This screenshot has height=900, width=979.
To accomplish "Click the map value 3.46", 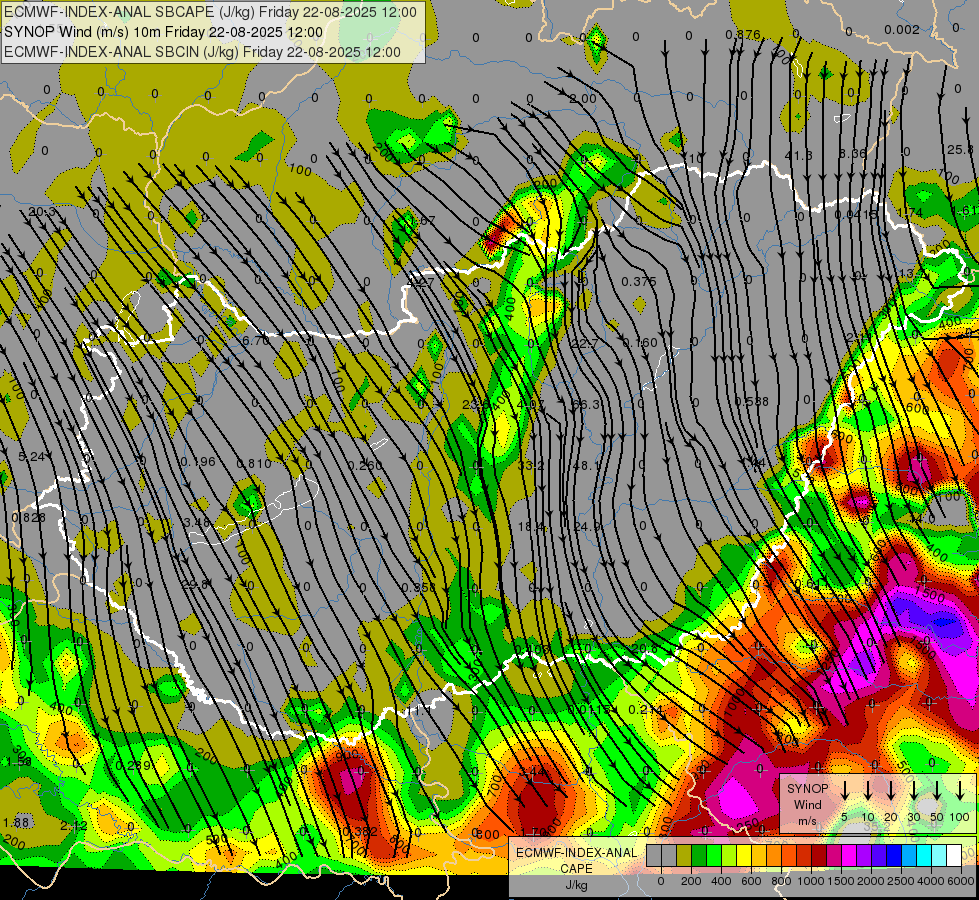I will tap(197, 522).
